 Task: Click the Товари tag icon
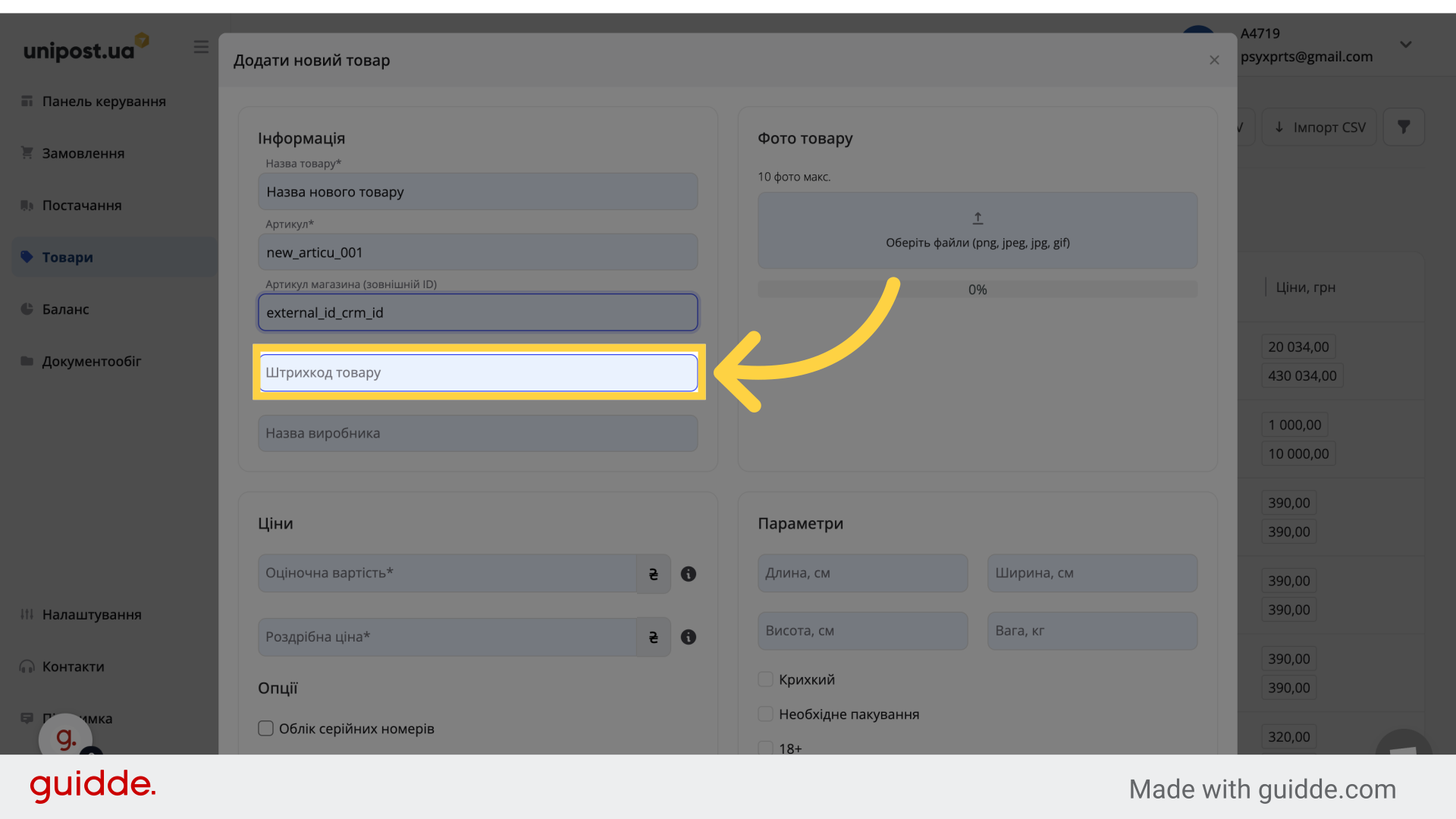(27, 257)
